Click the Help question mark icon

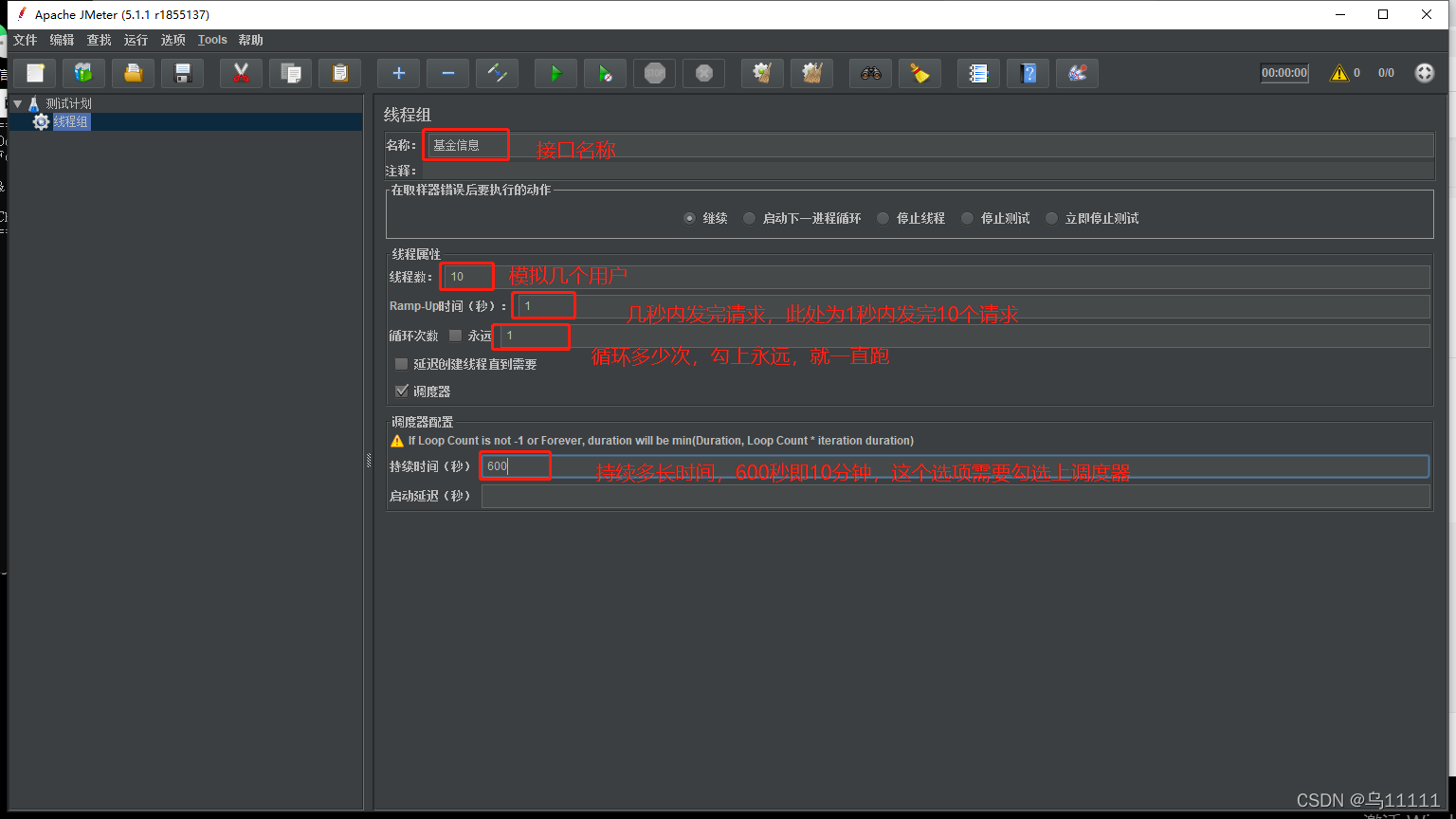(1028, 73)
